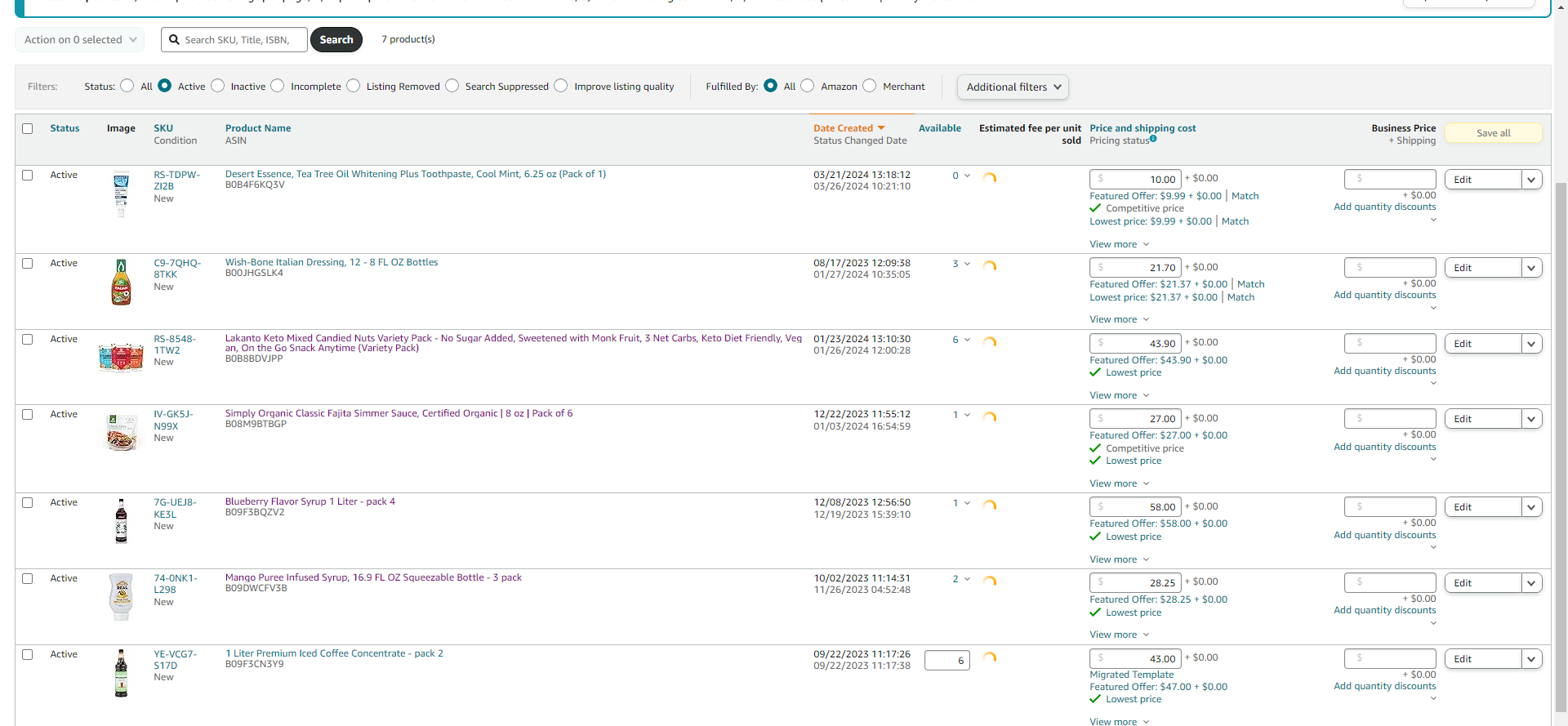Sort by Product Name column header
This screenshot has height=726, width=1568.
tap(258, 128)
